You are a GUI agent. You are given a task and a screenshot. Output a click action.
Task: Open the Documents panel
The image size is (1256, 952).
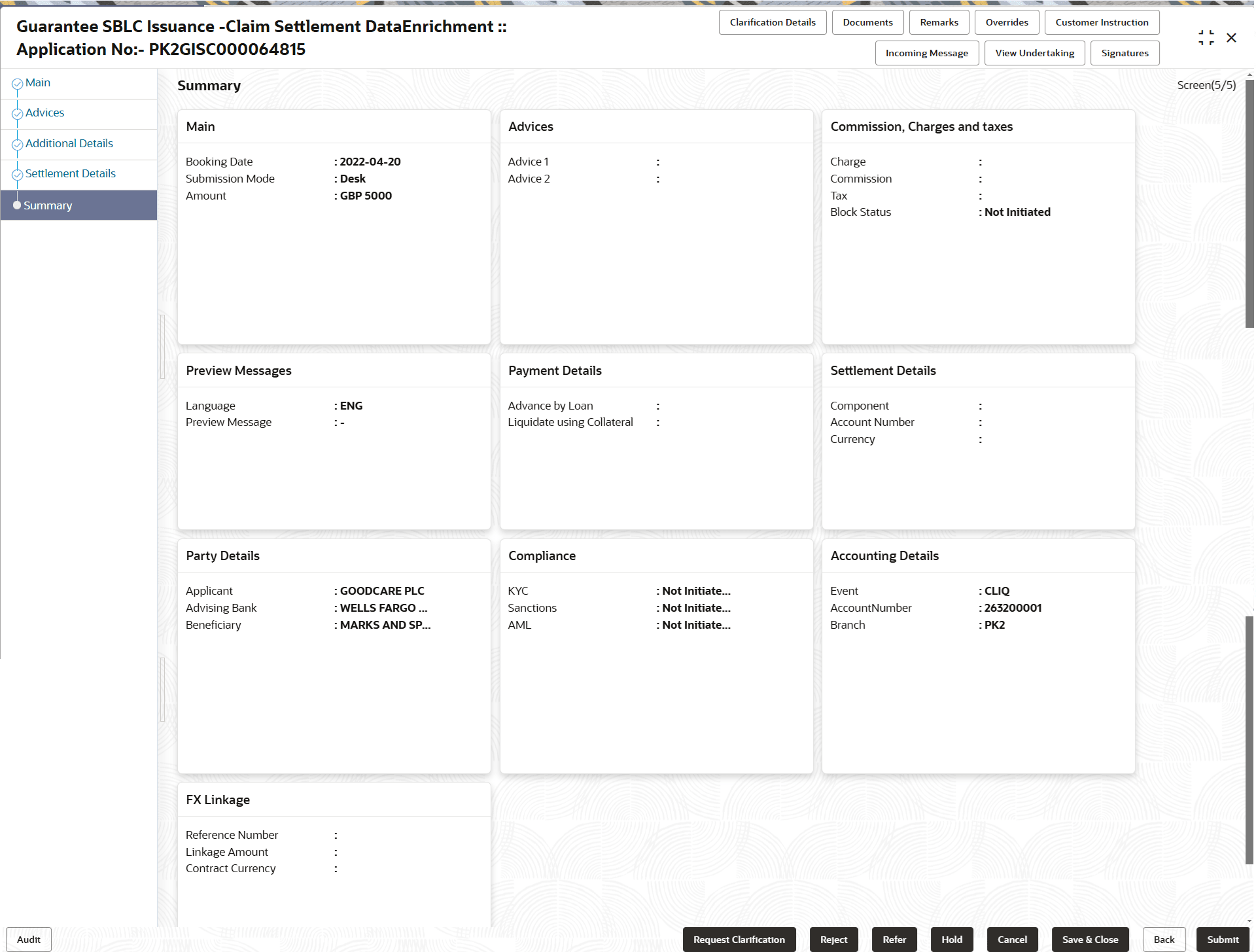(867, 22)
